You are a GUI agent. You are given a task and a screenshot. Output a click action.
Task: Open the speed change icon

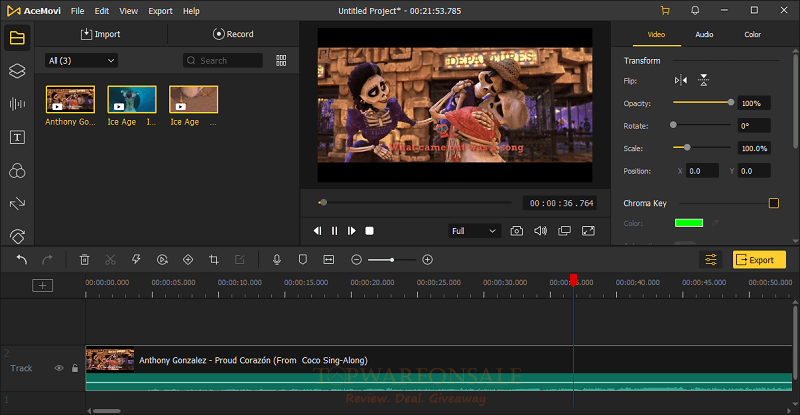coord(162,260)
